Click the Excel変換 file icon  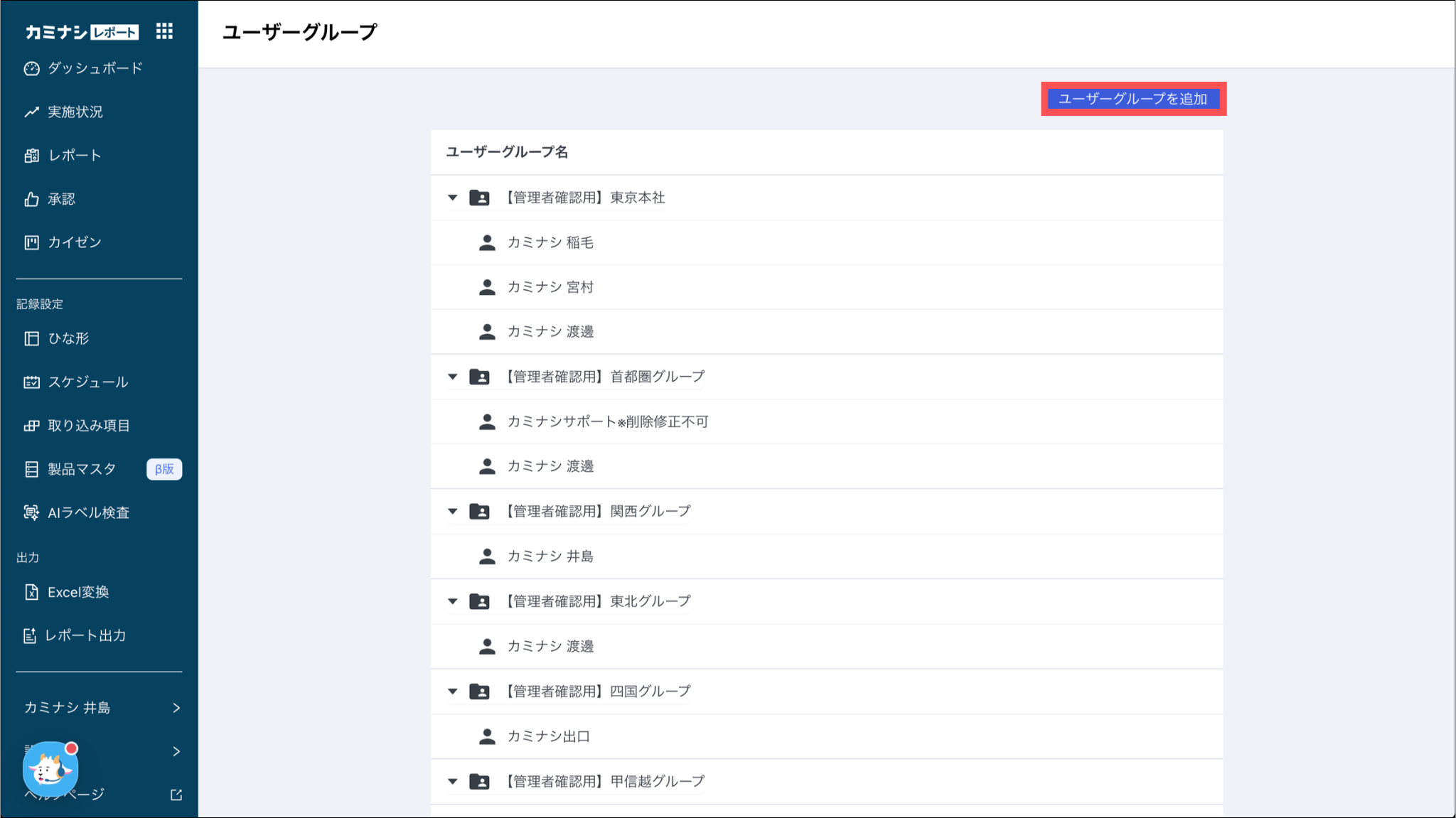pyautogui.click(x=31, y=592)
